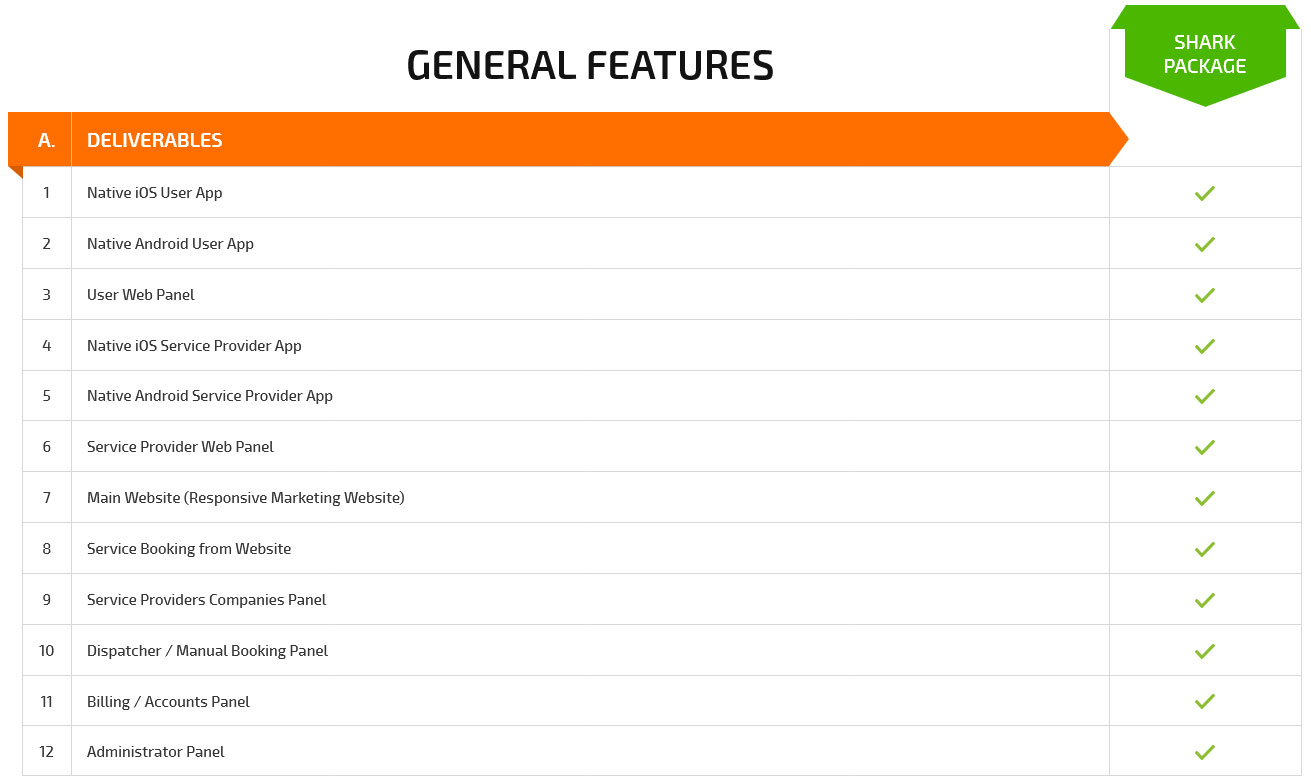This screenshot has width=1311, height=776.
Task: Click the checkmark for Native Android User App
Action: (1205, 244)
